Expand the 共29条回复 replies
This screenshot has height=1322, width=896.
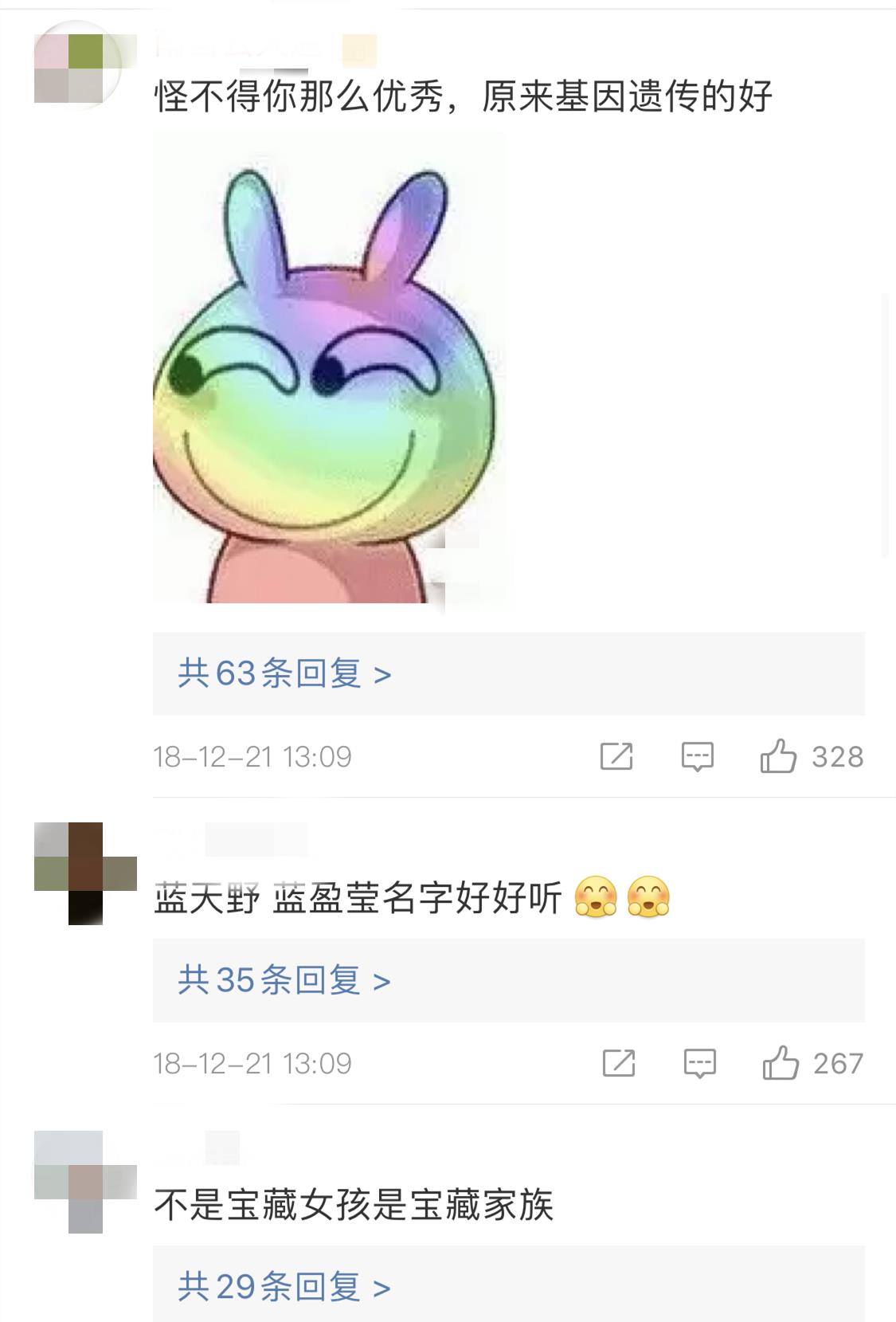coord(508,1284)
